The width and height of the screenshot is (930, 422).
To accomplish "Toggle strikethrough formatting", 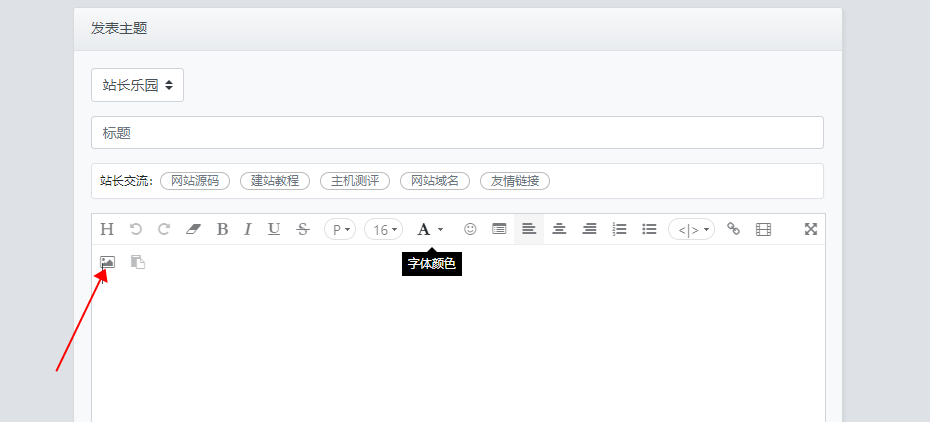I will point(303,229).
